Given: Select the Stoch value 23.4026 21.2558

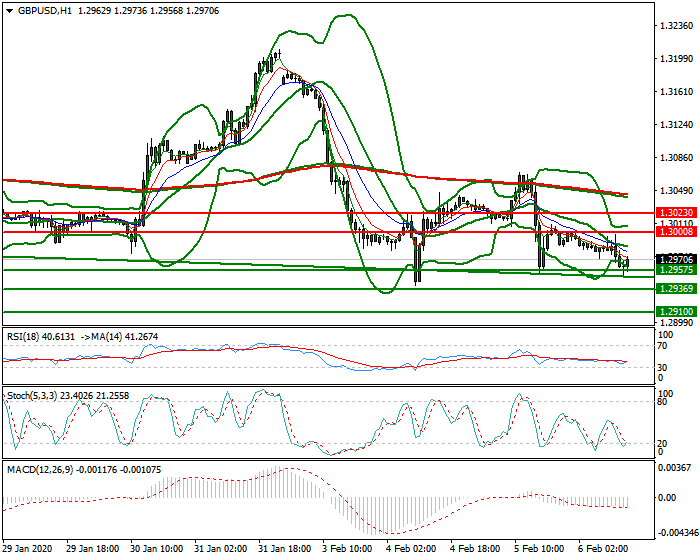Looking at the screenshot, I should pos(95,396).
